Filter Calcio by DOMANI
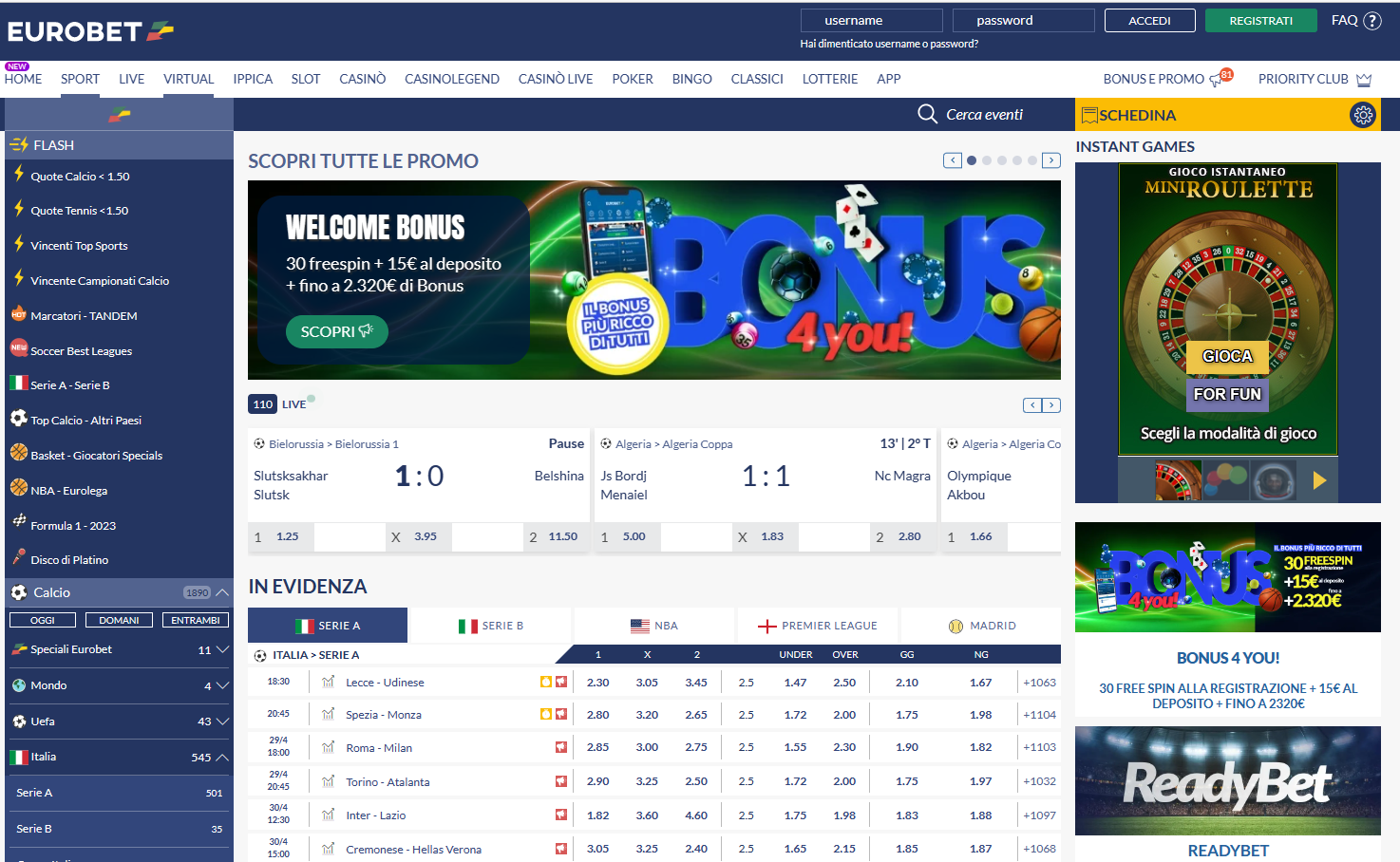The height and width of the screenshot is (862, 1400). point(119,620)
